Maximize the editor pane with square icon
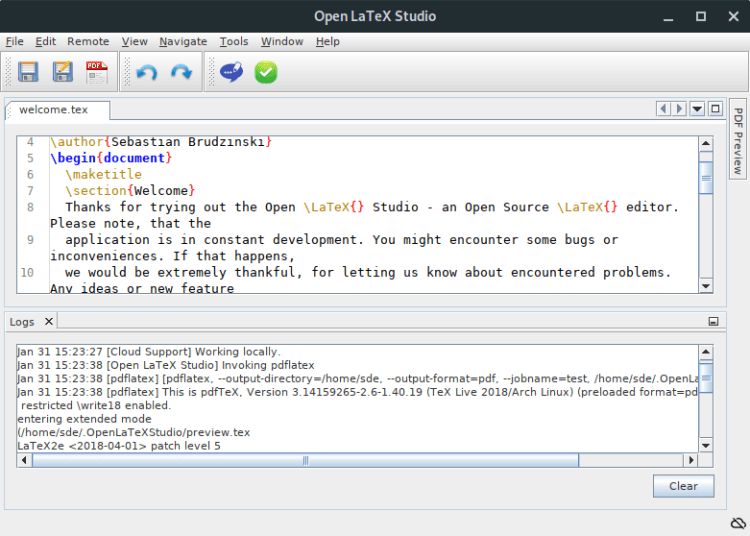750x536 pixels. 715,109
